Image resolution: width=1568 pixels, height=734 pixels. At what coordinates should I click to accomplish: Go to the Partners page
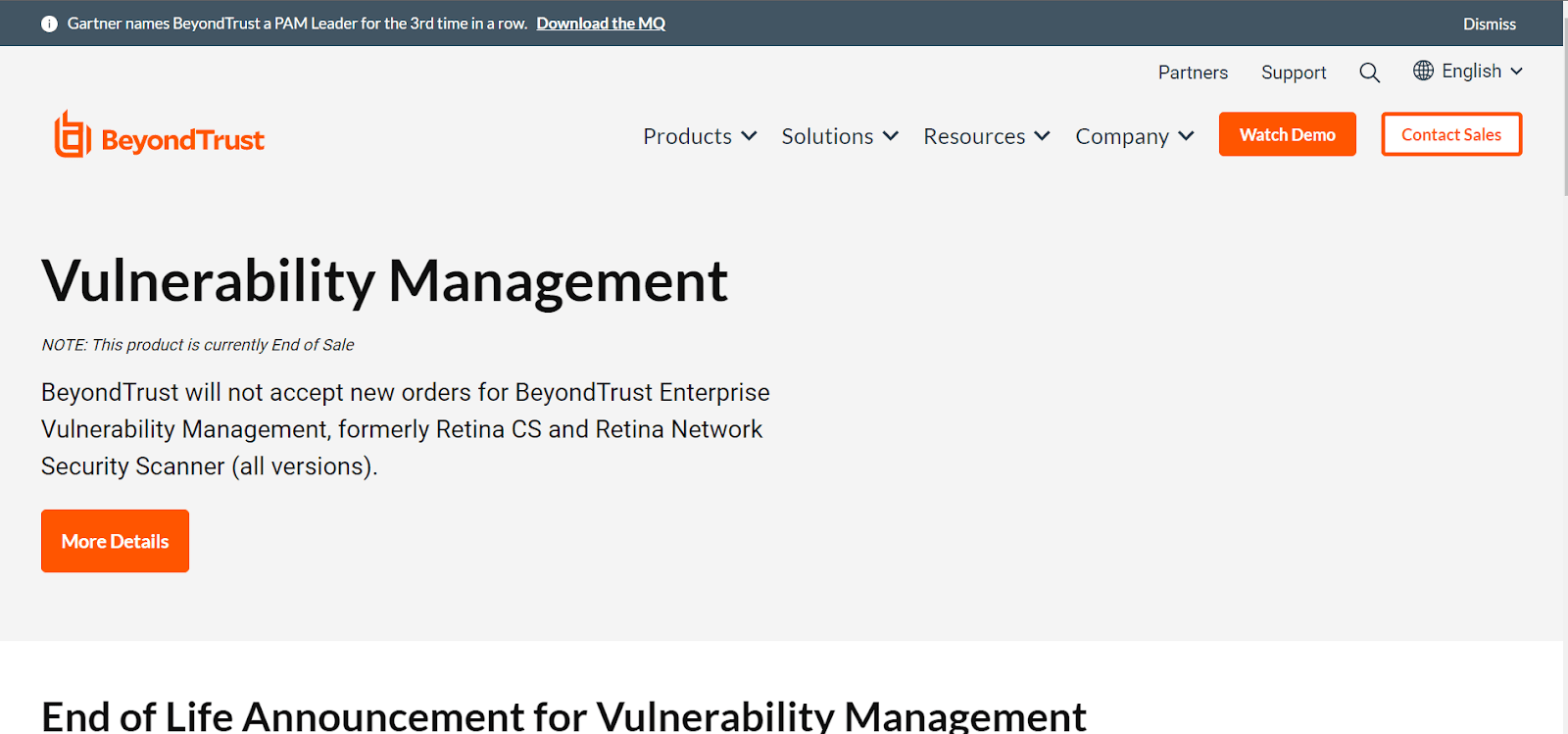[x=1193, y=73]
